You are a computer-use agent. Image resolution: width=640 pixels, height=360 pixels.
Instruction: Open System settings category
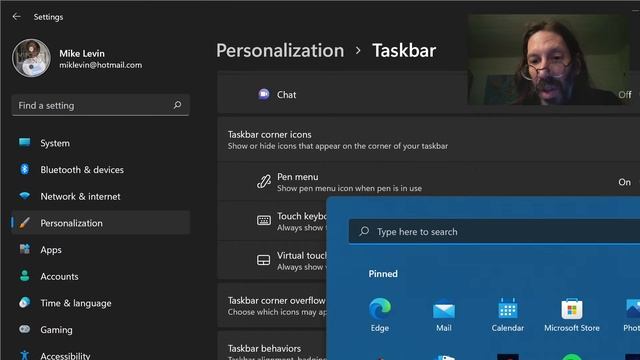tap(100, 143)
